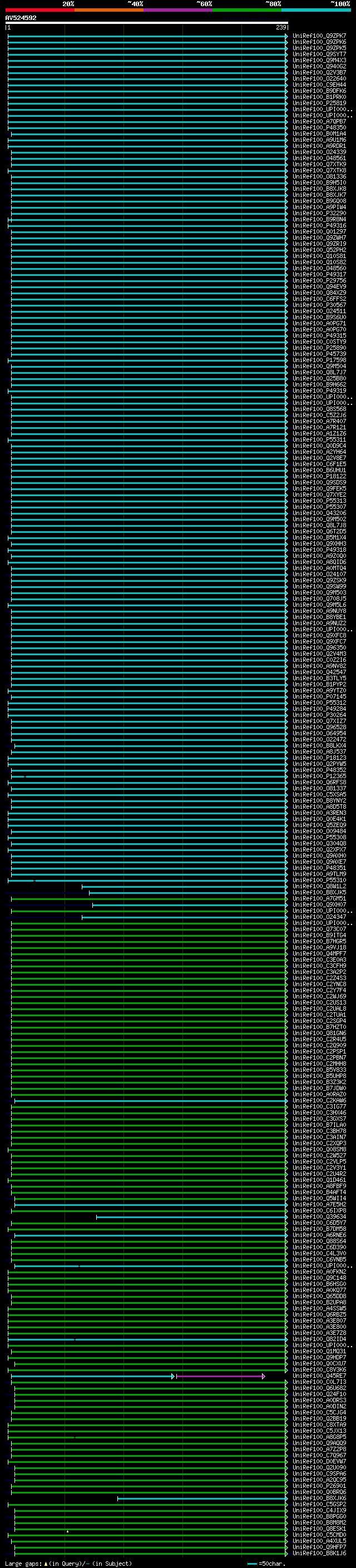Click the white query sequence bar

pyautogui.click(x=147, y=23)
